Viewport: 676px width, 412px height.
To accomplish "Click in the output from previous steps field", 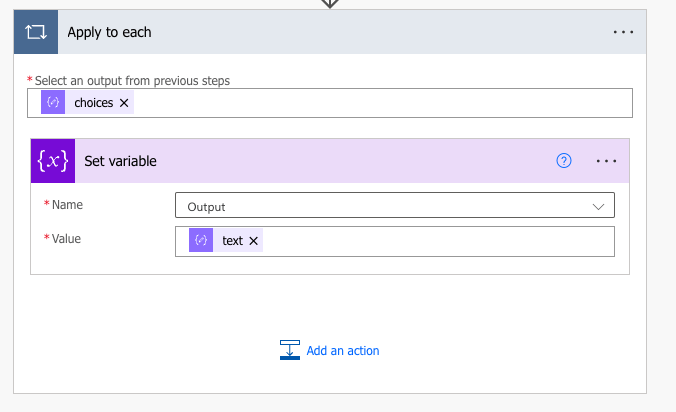I will coord(380,103).
